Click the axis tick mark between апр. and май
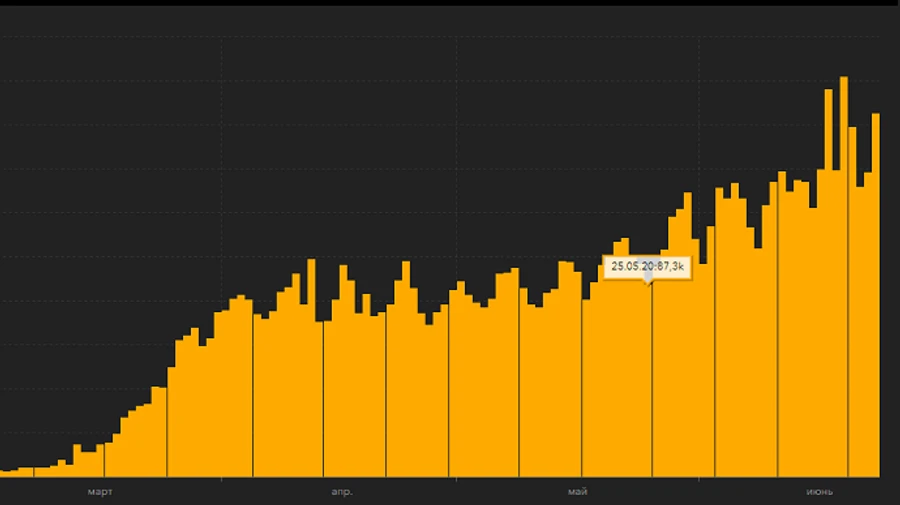Viewport: 900px width, 505px height. point(458,480)
